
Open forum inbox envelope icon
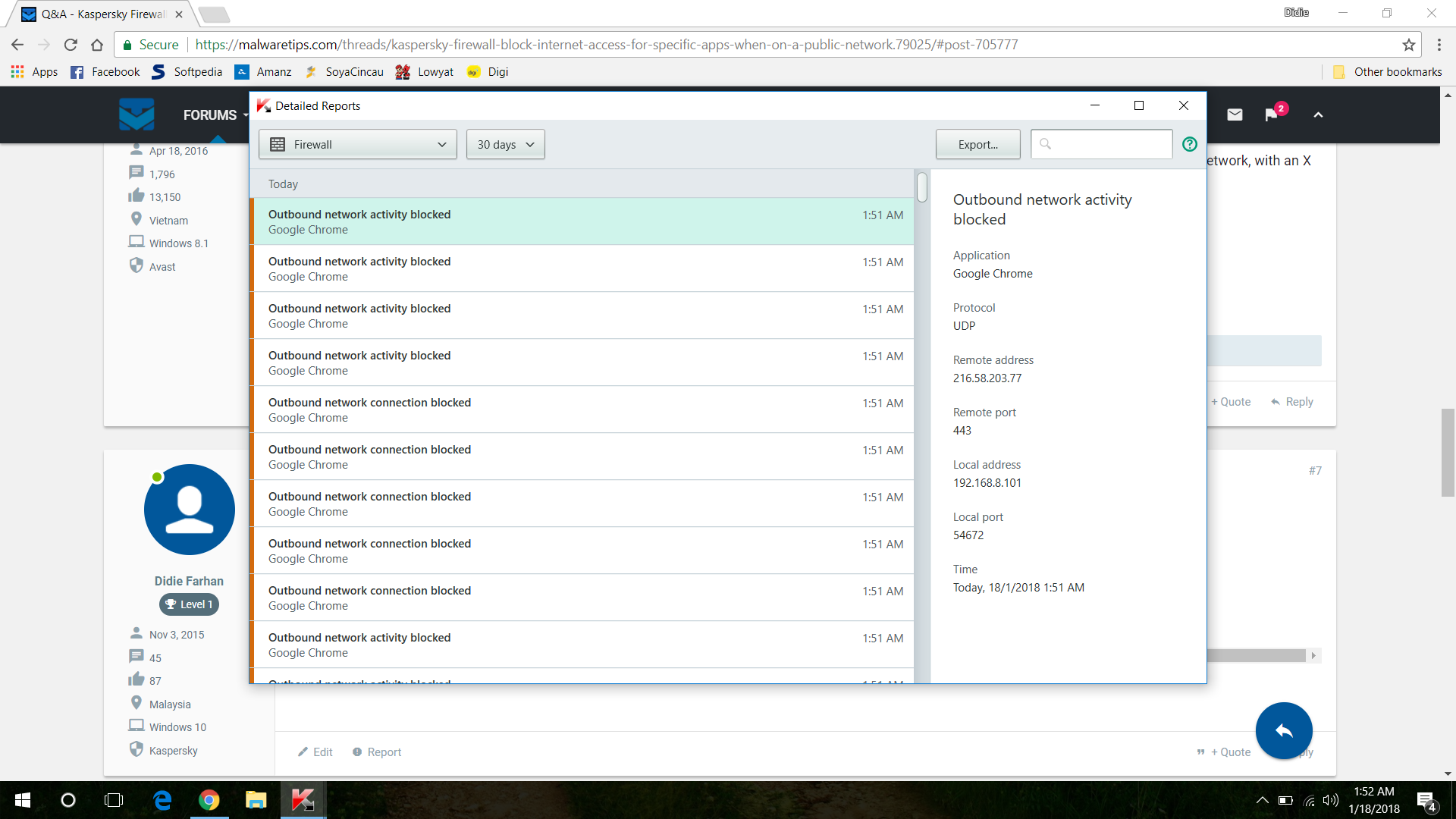pyautogui.click(x=1235, y=115)
